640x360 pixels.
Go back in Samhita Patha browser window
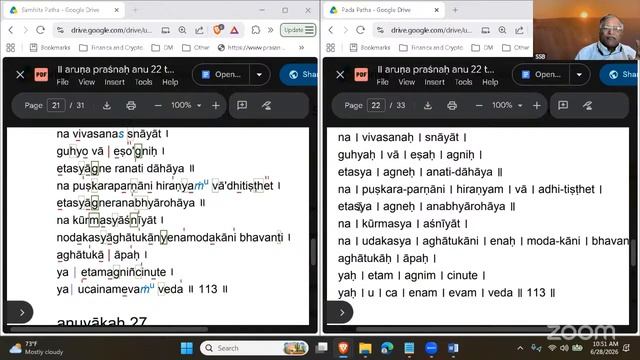pyautogui.click(x=11, y=30)
